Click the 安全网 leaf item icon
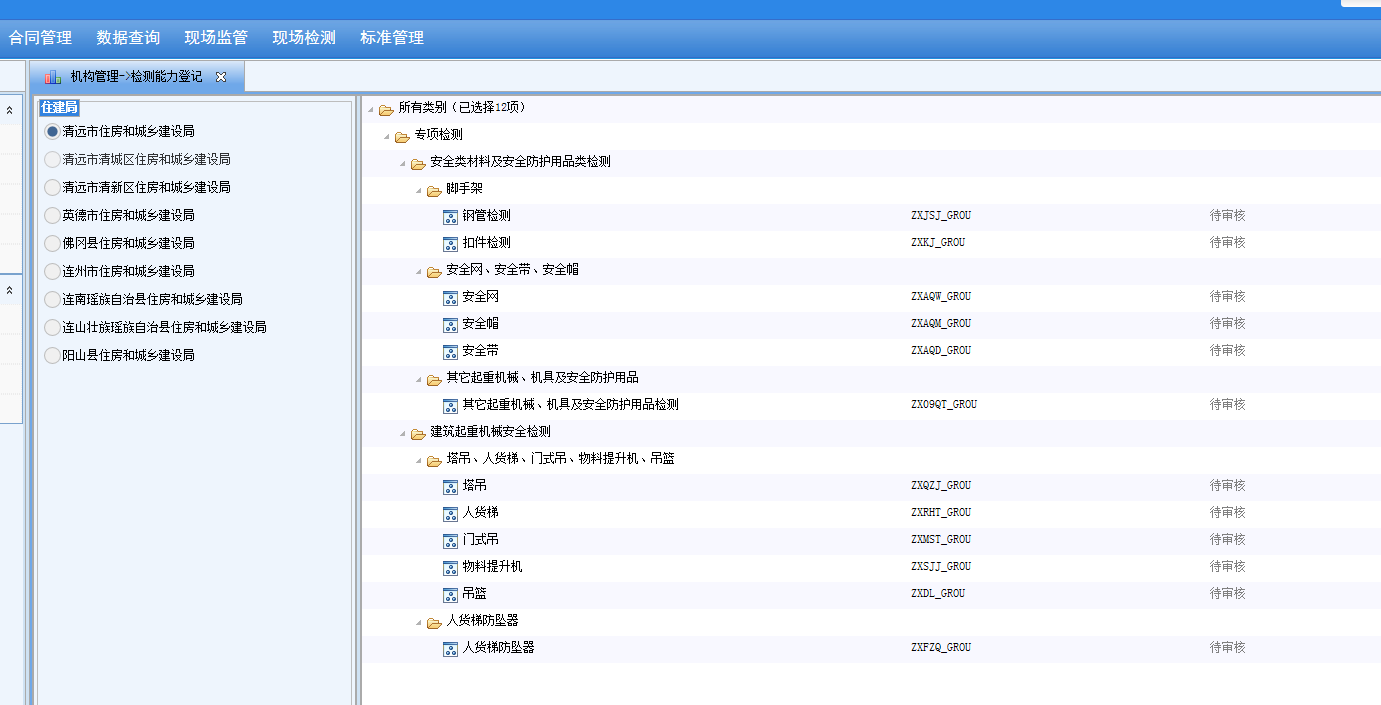 tap(450, 297)
